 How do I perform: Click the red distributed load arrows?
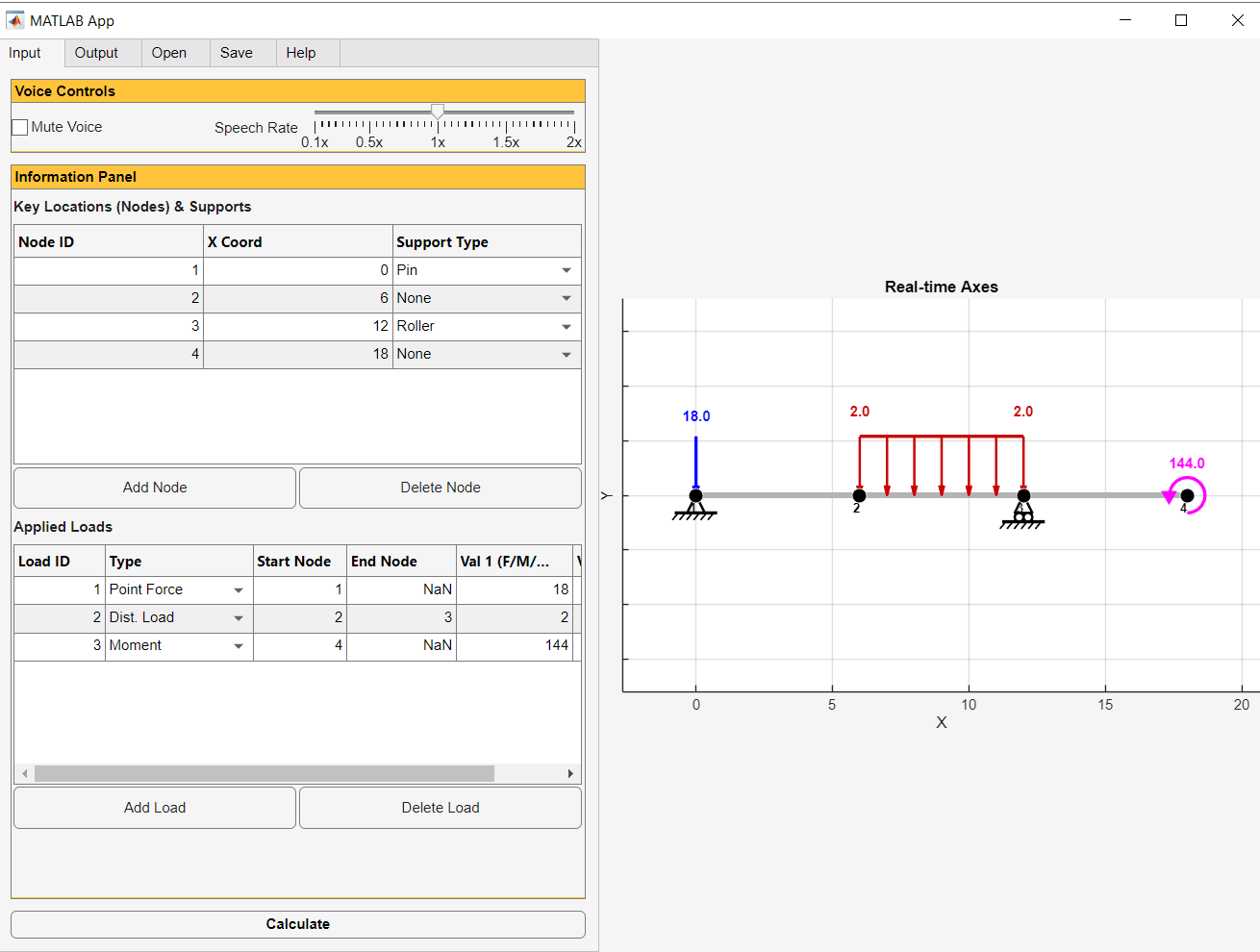pos(941,465)
